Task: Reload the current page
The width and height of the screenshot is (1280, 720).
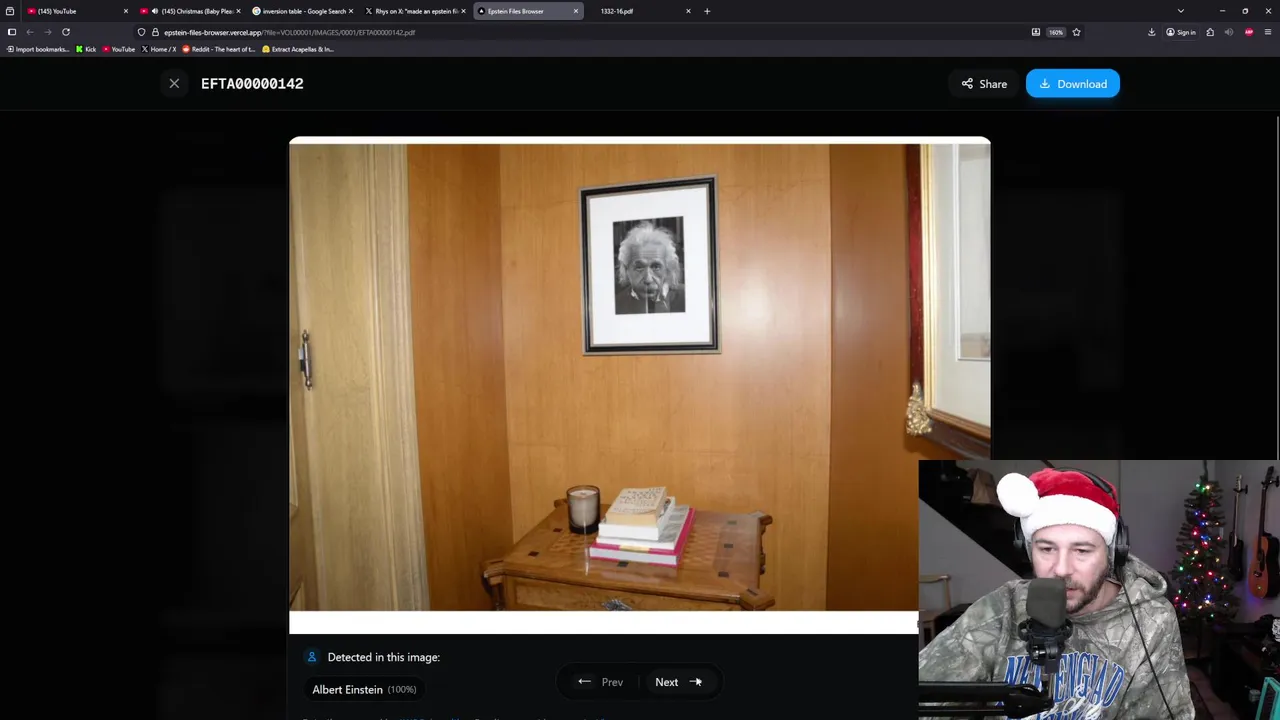Action: point(66,32)
